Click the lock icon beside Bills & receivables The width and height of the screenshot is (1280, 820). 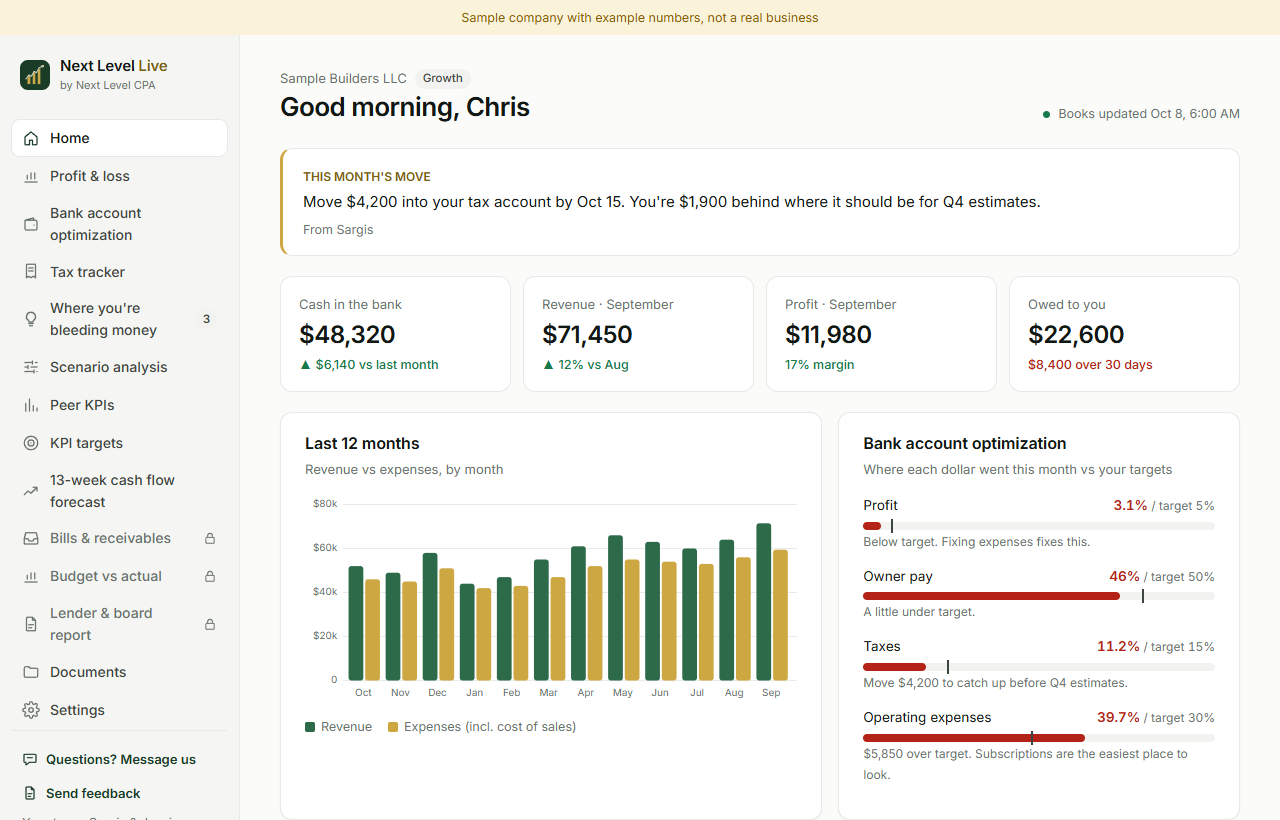pyautogui.click(x=210, y=538)
